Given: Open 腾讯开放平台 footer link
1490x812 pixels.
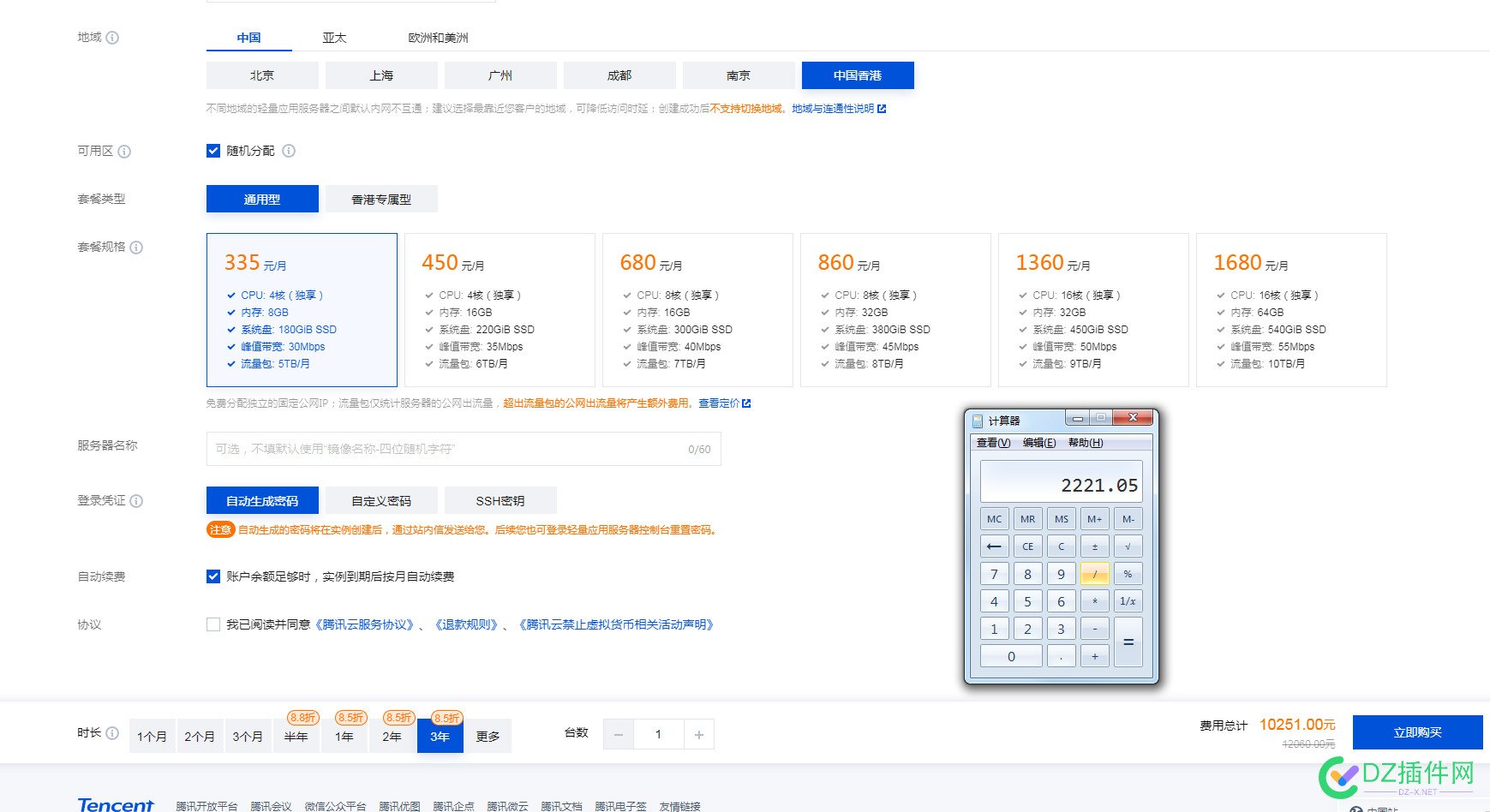Looking at the screenshot, I should click(x=206, y=806).
